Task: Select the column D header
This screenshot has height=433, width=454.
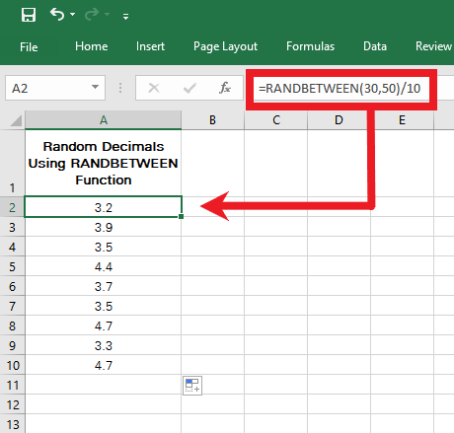Action: [x=339, y=120]
